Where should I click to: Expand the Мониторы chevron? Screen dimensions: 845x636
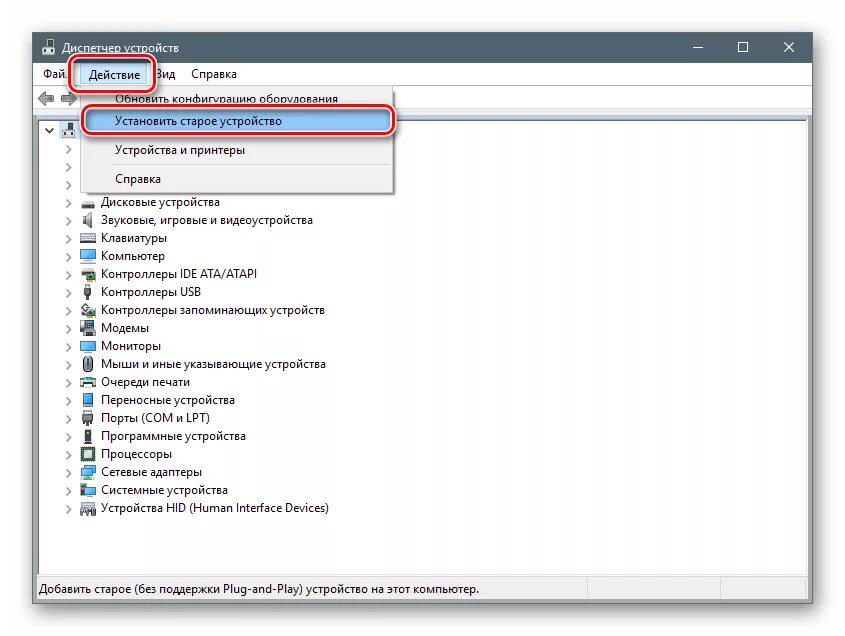click(x=68, y=347)
